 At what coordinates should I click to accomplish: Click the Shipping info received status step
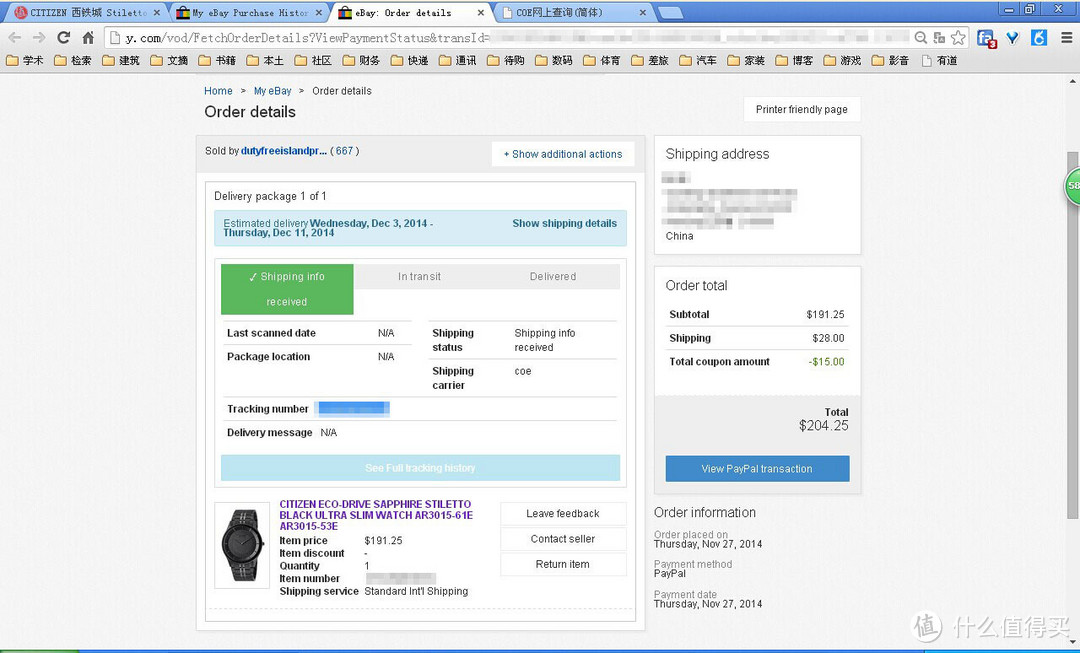pos(287,289)
